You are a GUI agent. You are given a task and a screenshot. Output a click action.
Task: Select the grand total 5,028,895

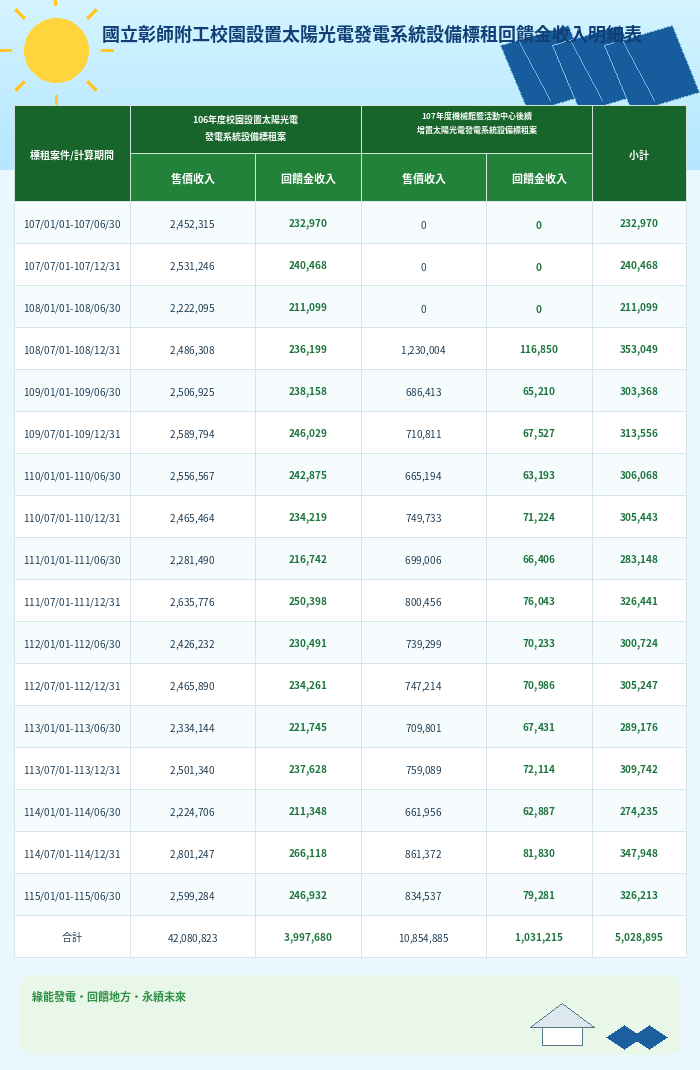tap(639, 938)
